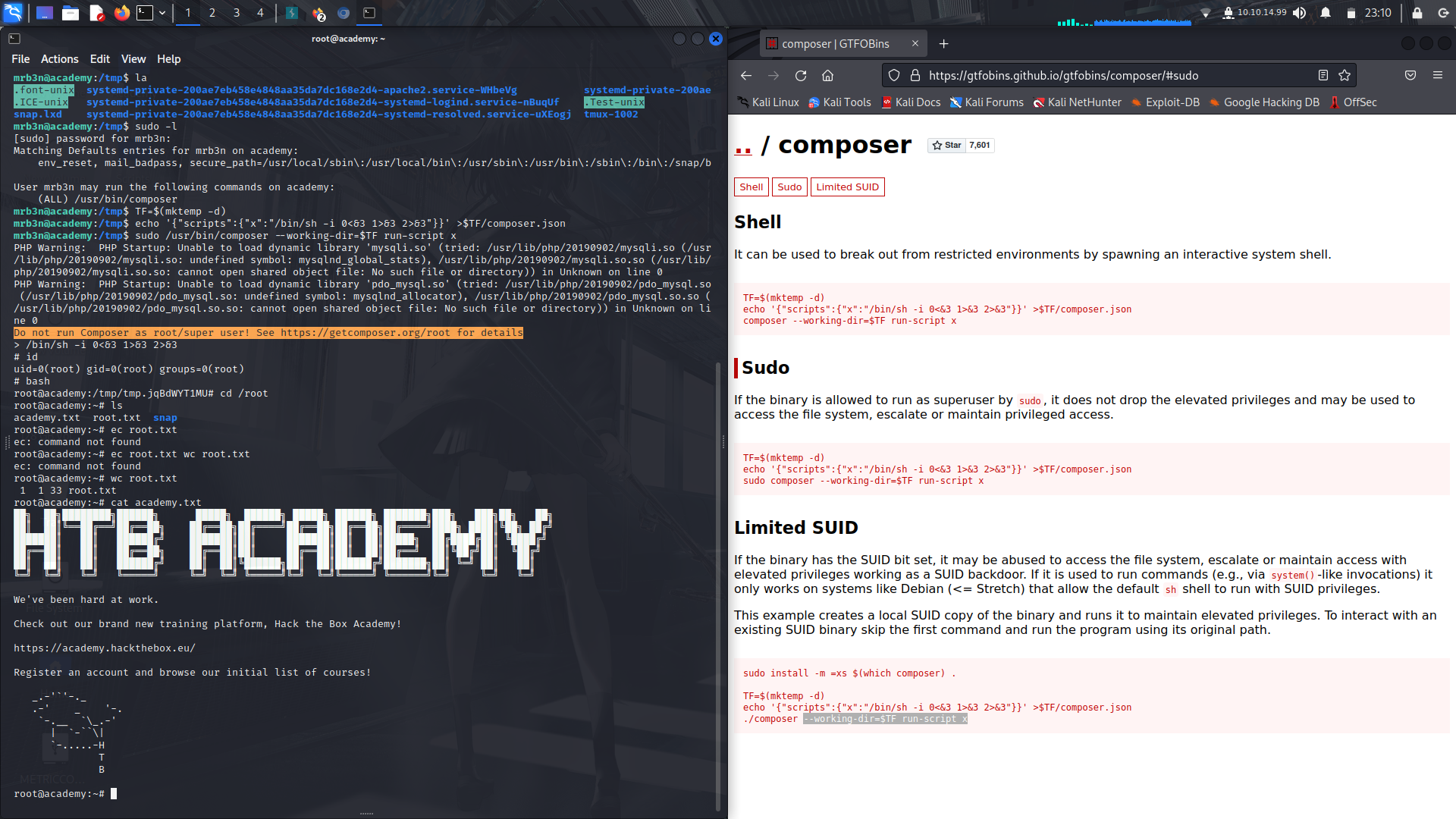Star the composer repository on GTFOBins
The height and width of the screenshot is (819, 1456).
946,145
